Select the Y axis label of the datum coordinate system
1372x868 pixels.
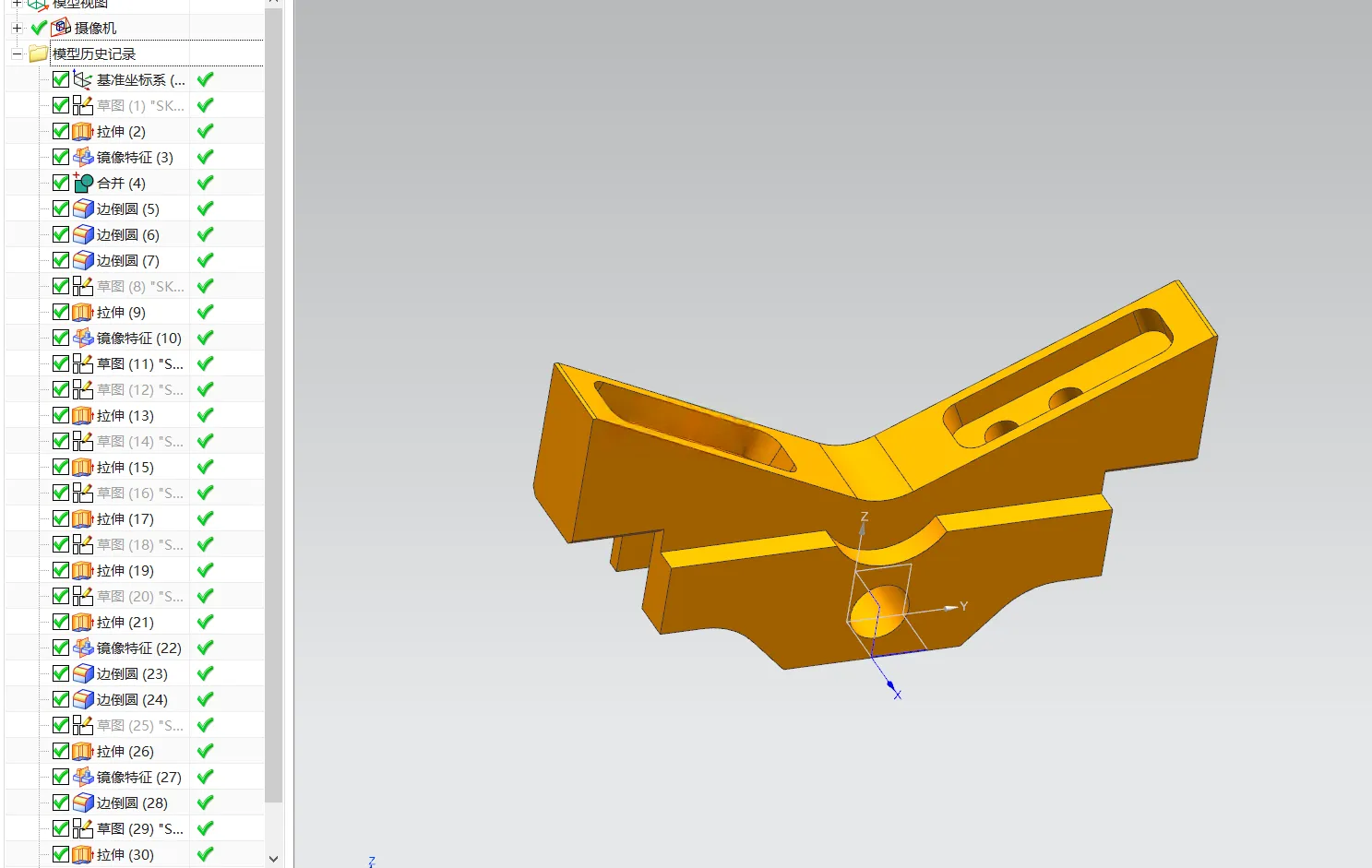pyautogui.click(x=963, y=606)
